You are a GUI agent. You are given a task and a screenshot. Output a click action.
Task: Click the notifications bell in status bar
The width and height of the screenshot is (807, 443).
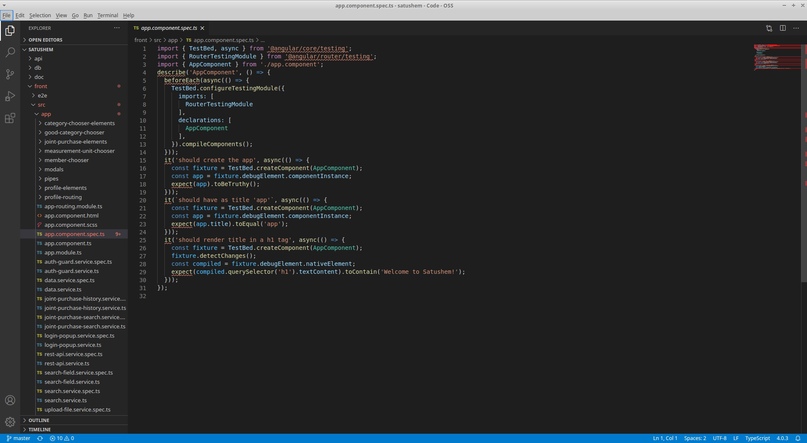(x=799, y=438)
